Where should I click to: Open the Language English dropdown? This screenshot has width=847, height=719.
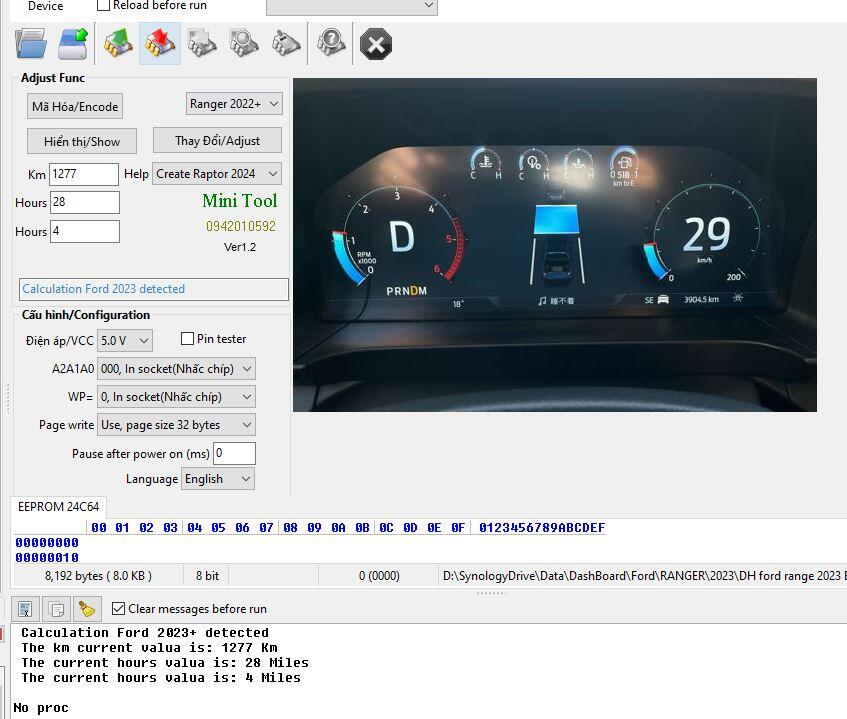pos(218,479)
